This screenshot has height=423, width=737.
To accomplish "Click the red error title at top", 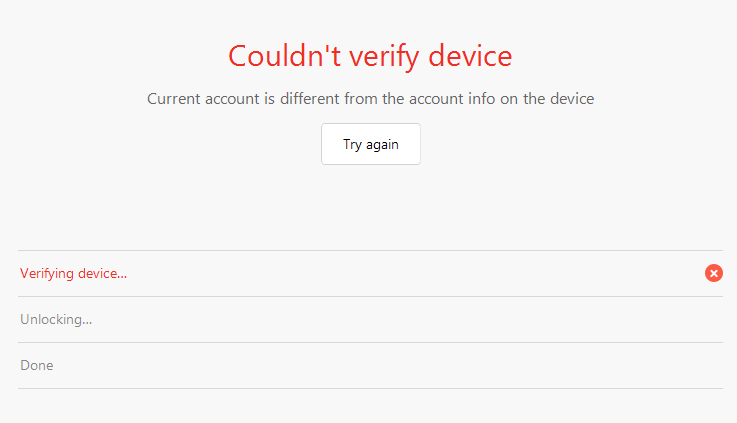I will (x=370, y=56).
